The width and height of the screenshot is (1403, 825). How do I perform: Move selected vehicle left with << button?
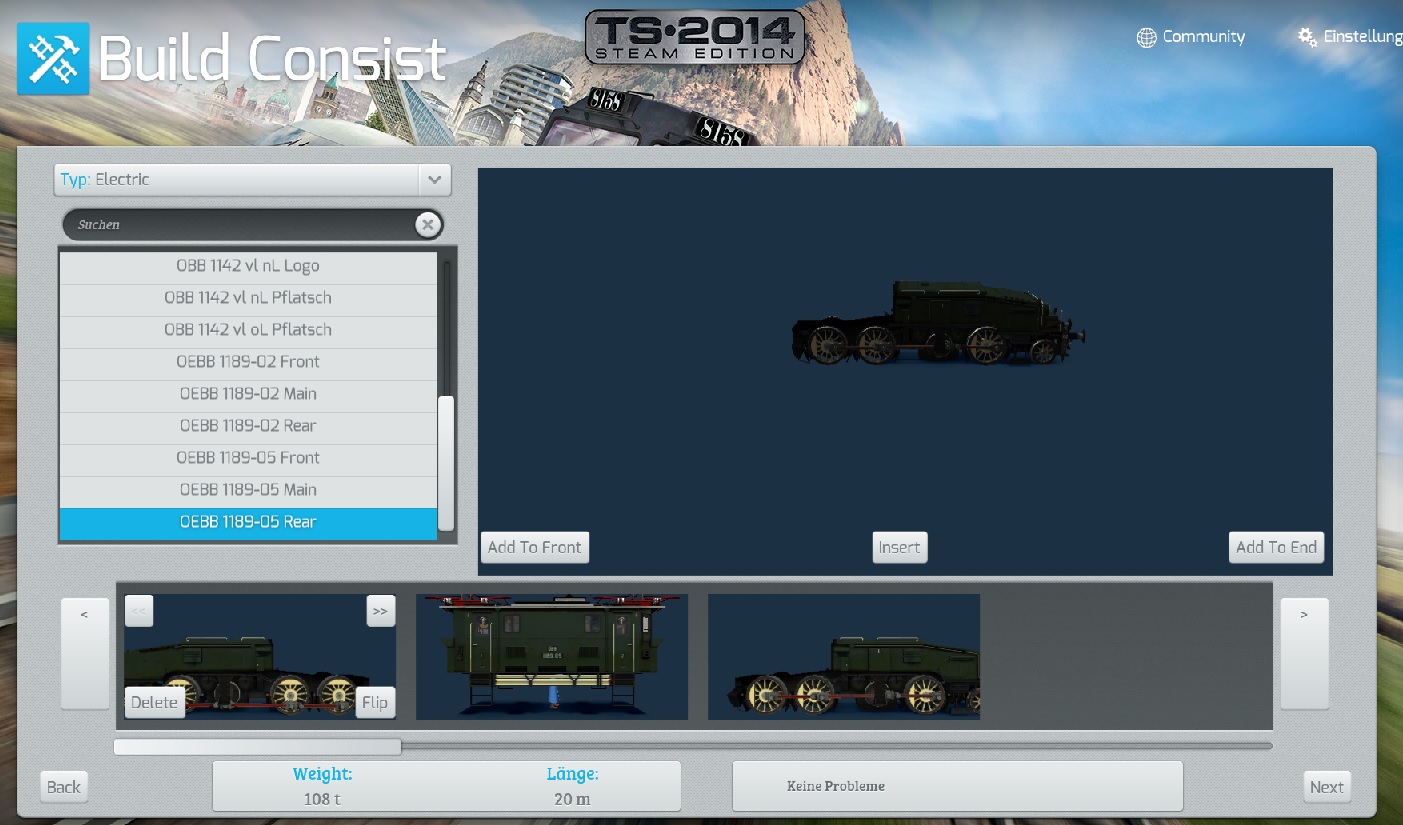(139, 610)
